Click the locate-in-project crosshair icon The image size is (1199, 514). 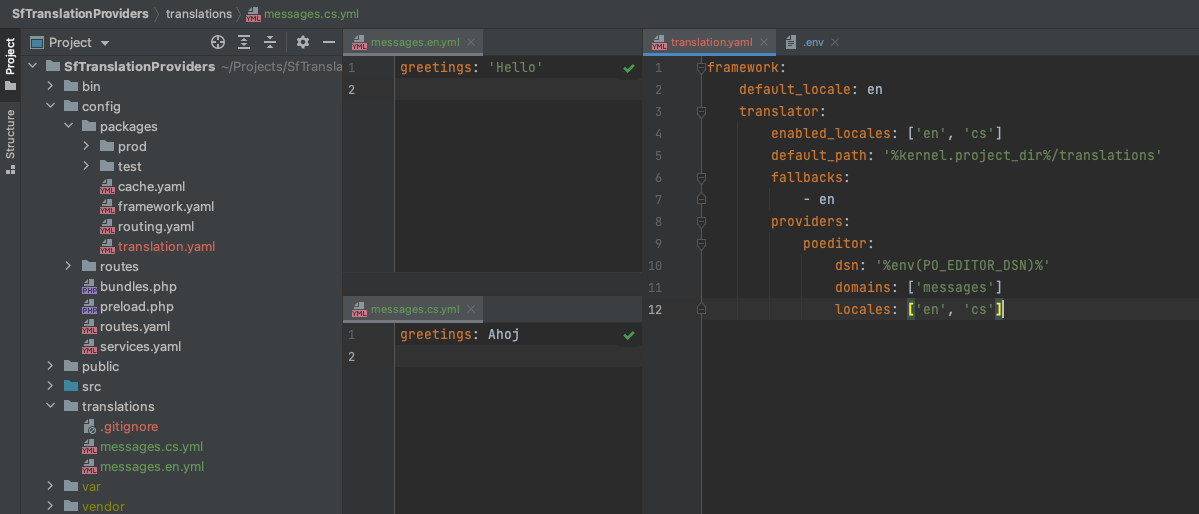pos(218,42)
